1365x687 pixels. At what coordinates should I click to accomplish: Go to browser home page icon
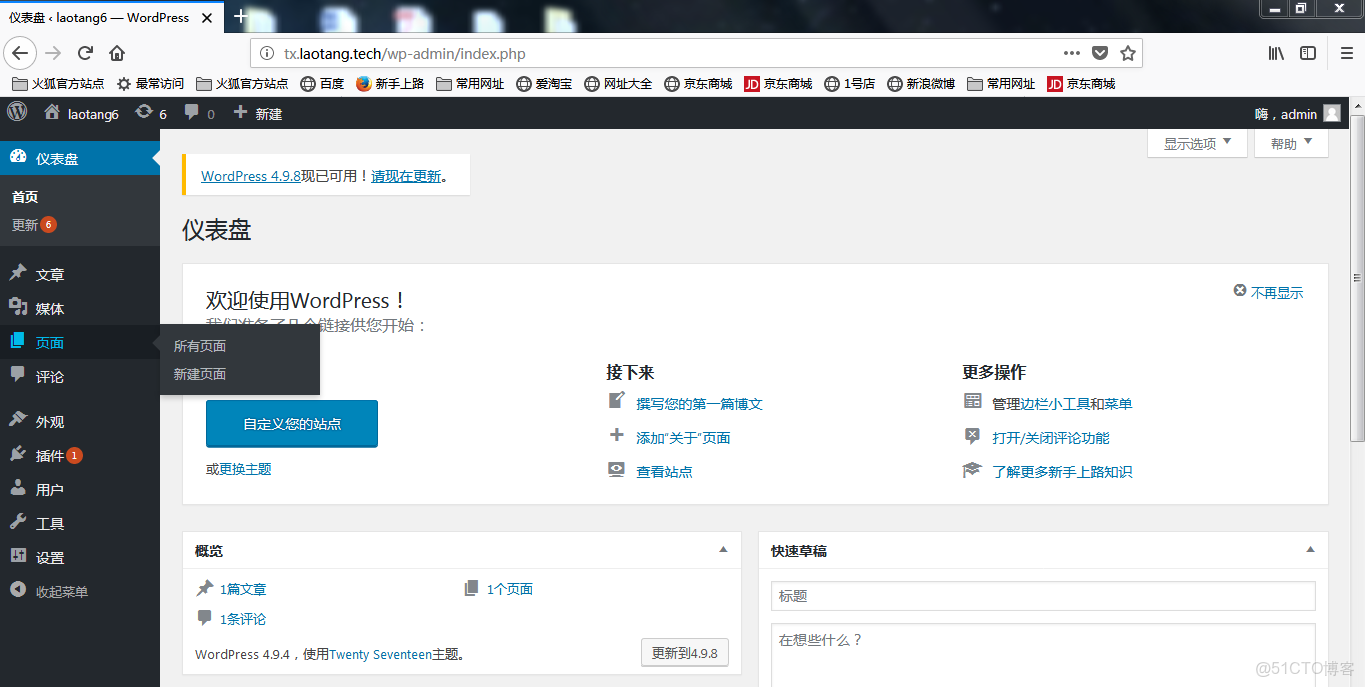point(117,53)
